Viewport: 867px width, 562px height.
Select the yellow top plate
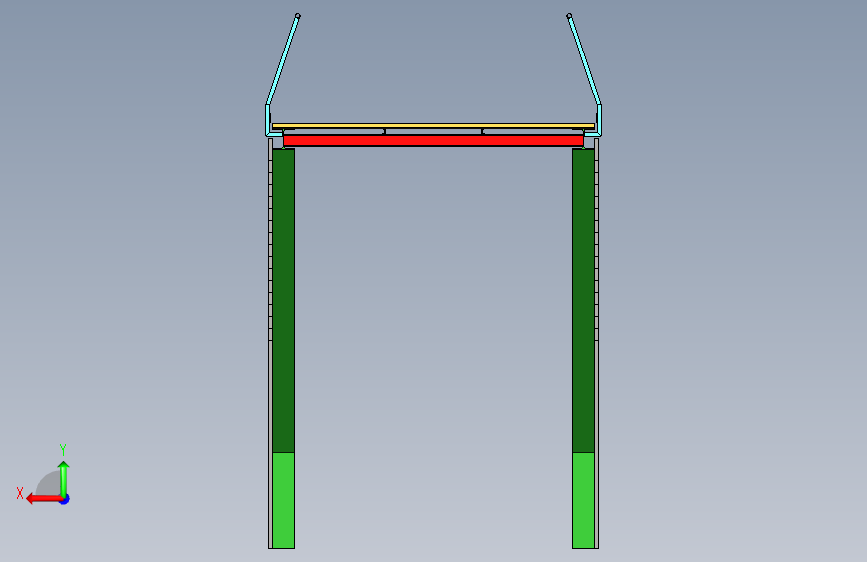[434, 126]
